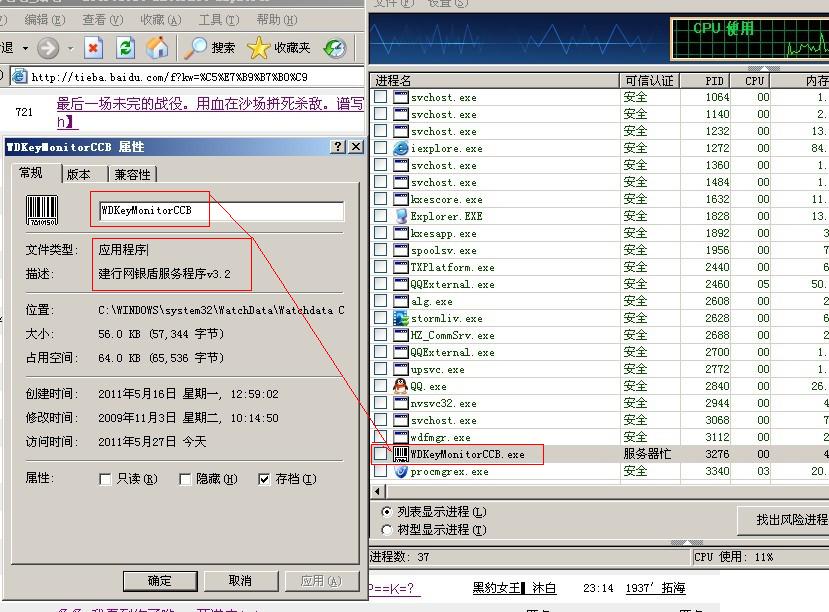
Task: Click the iexplore.exe process icon
Action: pyautogui.click(x=401, y=149)
